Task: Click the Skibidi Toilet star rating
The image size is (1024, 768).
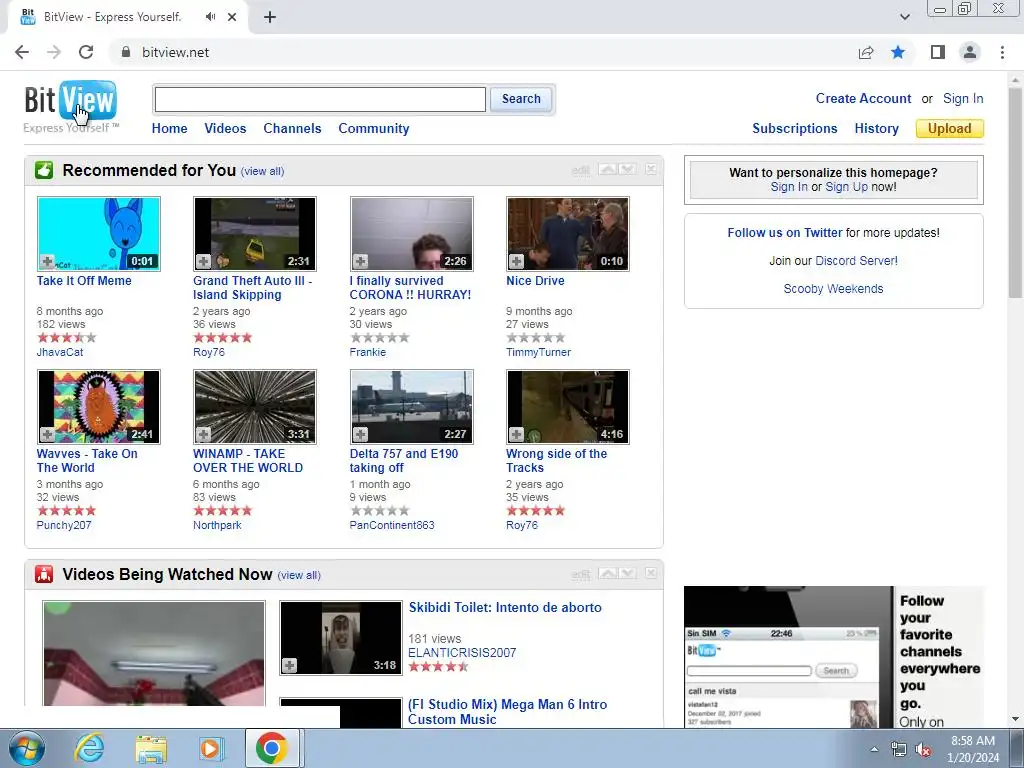Action: click(438, 667)
